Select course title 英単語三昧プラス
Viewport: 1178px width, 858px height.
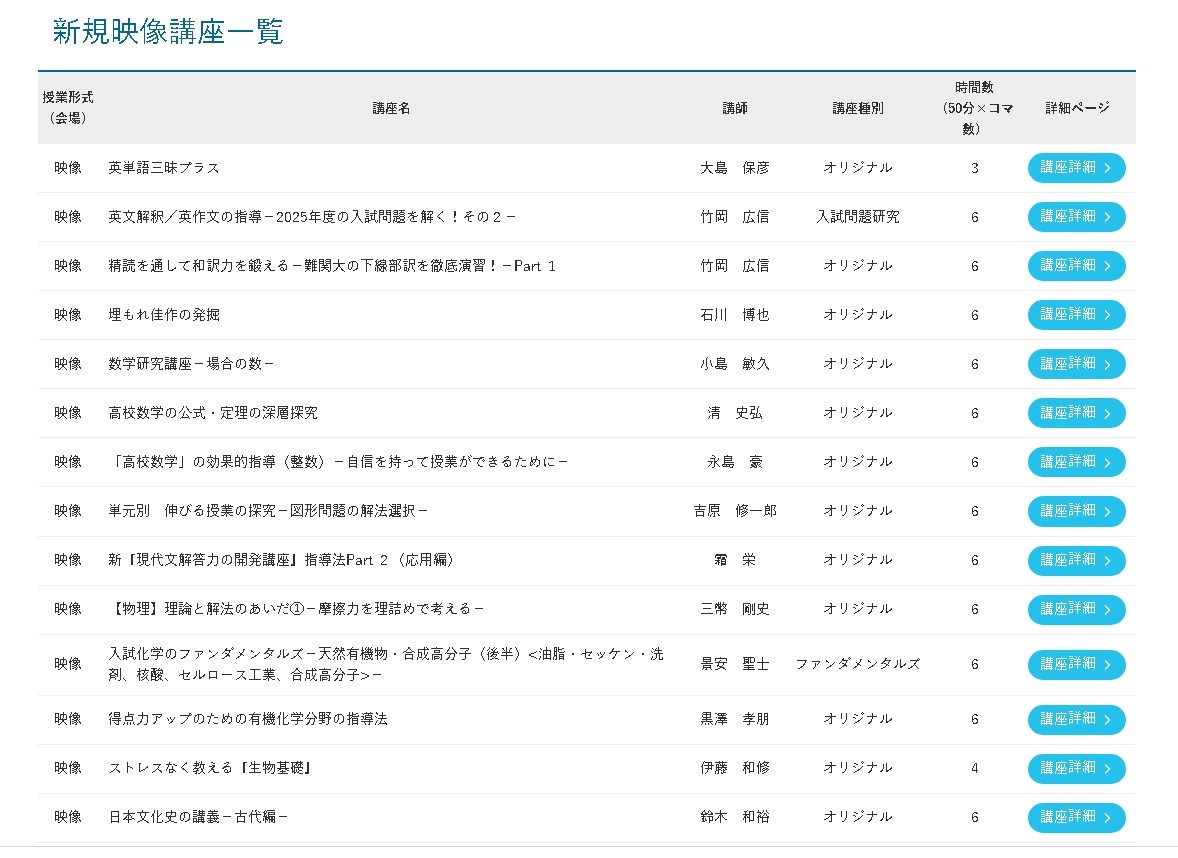point(164,168)
